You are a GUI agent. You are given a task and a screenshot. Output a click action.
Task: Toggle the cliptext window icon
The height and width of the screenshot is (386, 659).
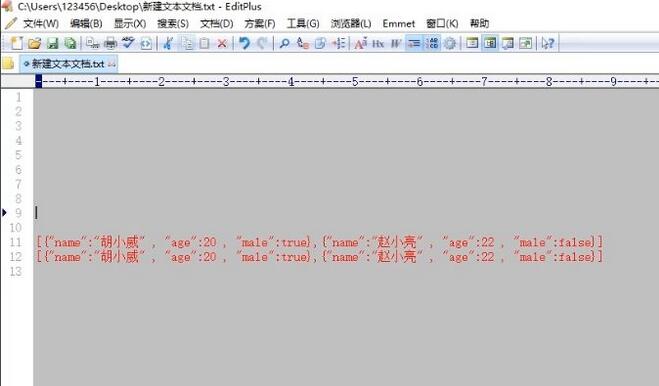pos(490,43)
